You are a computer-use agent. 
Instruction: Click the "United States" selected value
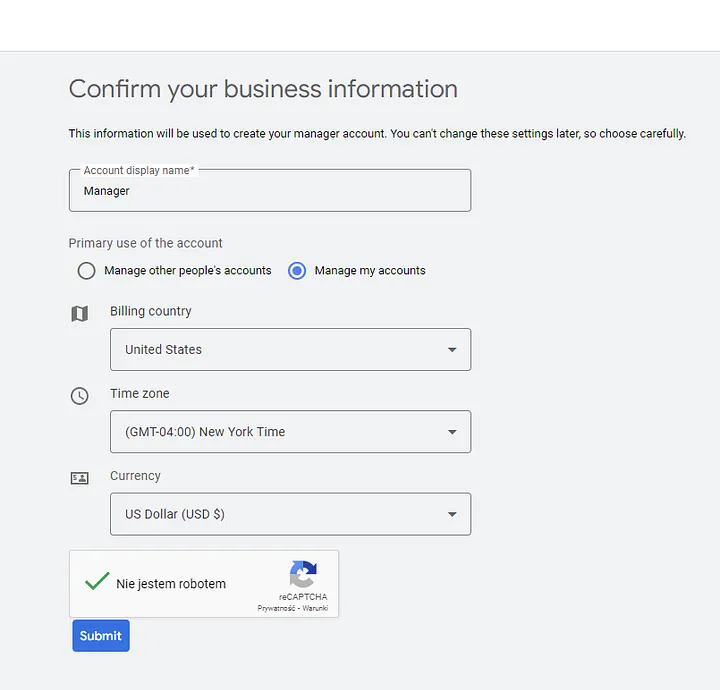(163, 350)
